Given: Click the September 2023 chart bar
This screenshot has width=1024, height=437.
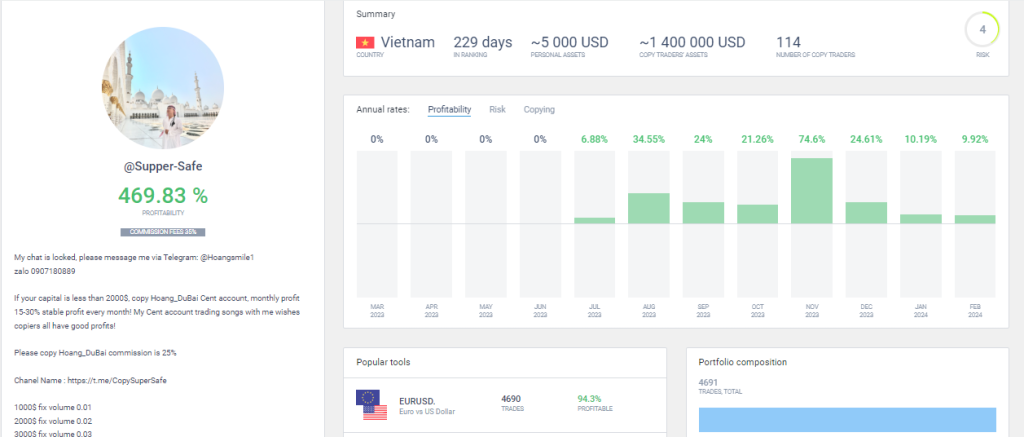Looking at the screenshot, I should tap(703, 213).
